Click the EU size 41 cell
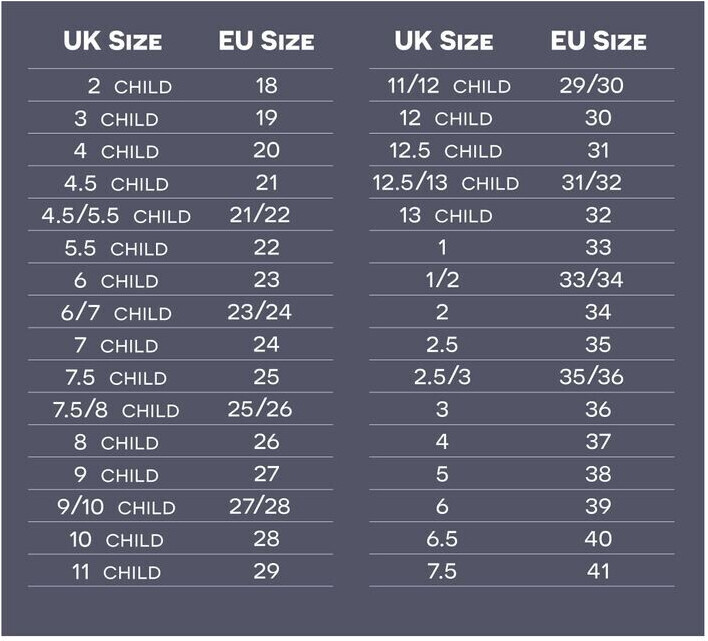Viewport: 708px width, 641px height. 598,572
